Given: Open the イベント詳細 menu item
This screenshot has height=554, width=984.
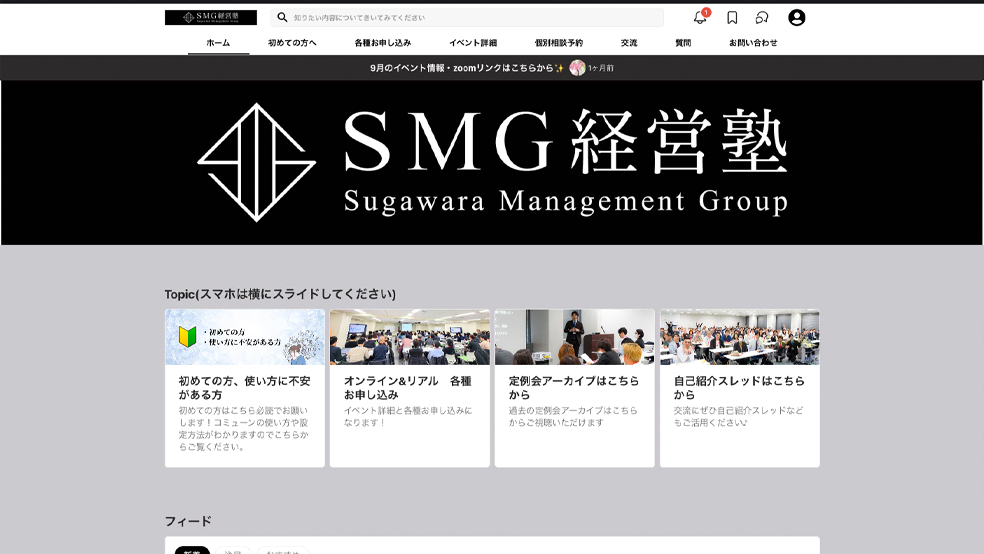Looking at the screenshot, I should click(473, 43).
